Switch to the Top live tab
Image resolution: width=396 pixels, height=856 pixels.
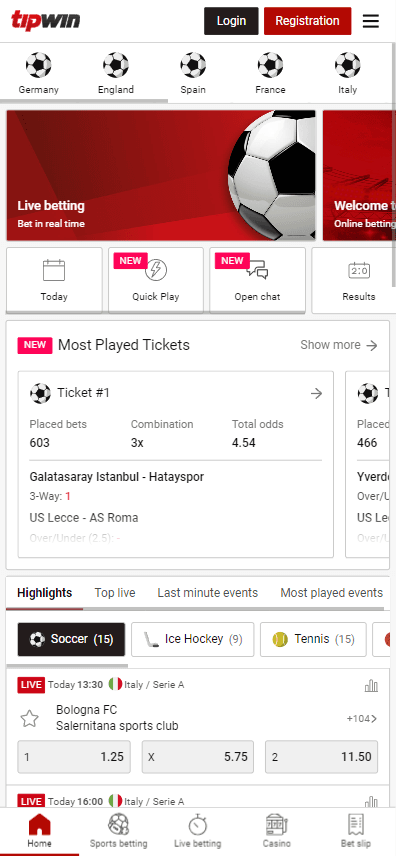click(115, 593)
